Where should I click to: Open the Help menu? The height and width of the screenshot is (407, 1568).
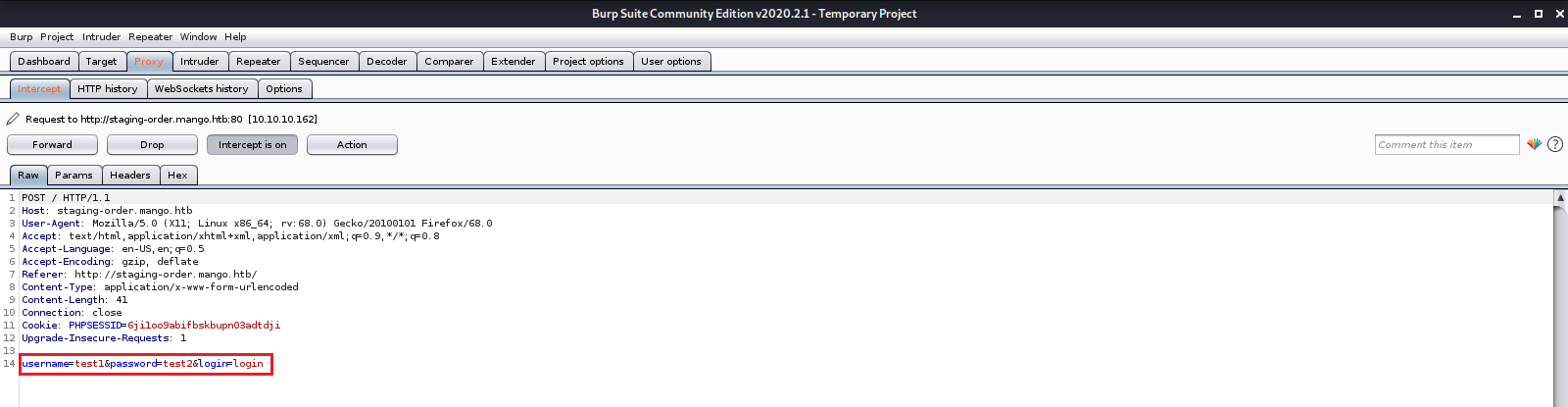[x=235, y=36]
